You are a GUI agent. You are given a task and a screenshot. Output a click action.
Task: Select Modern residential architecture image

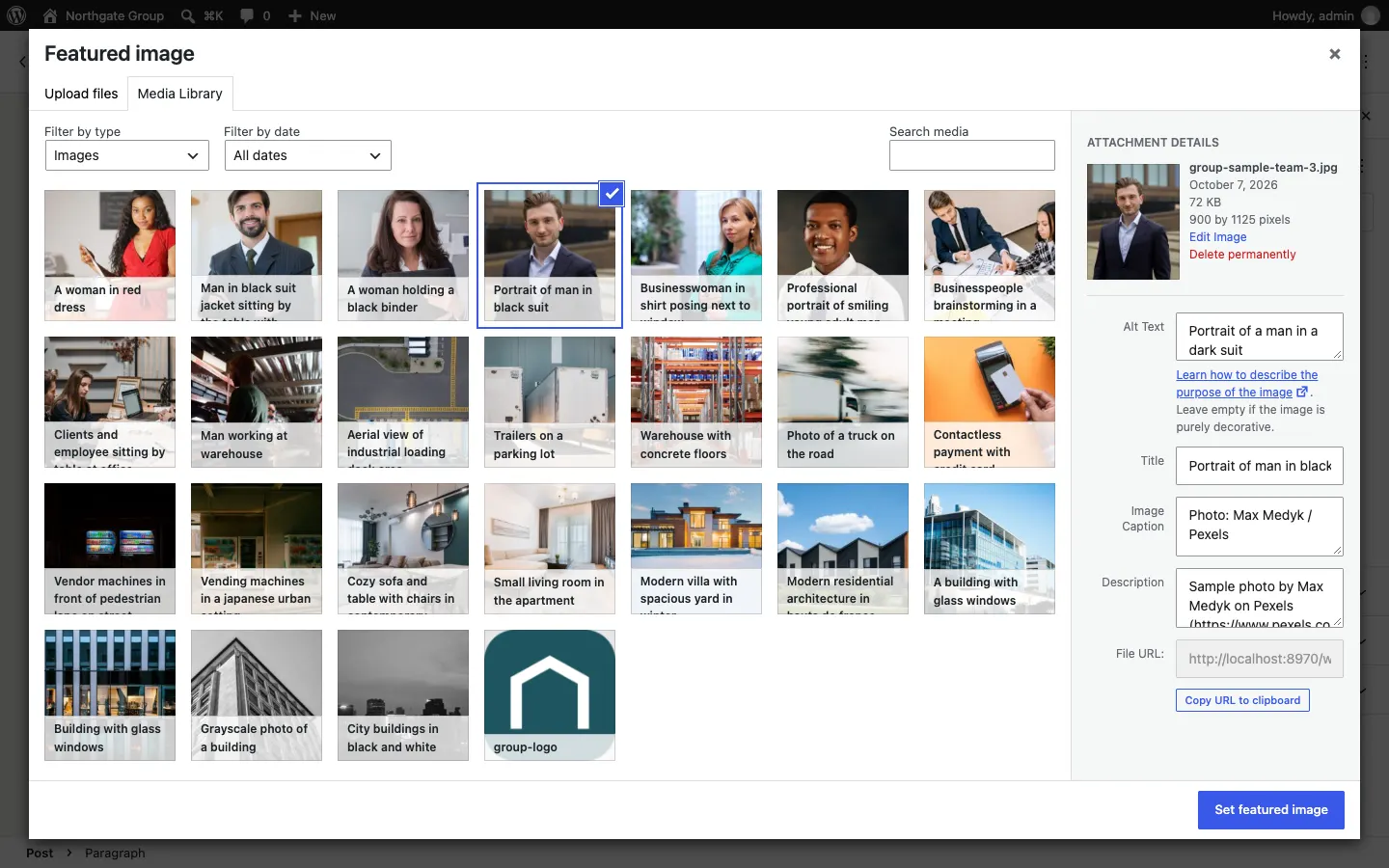pos(843,549)
